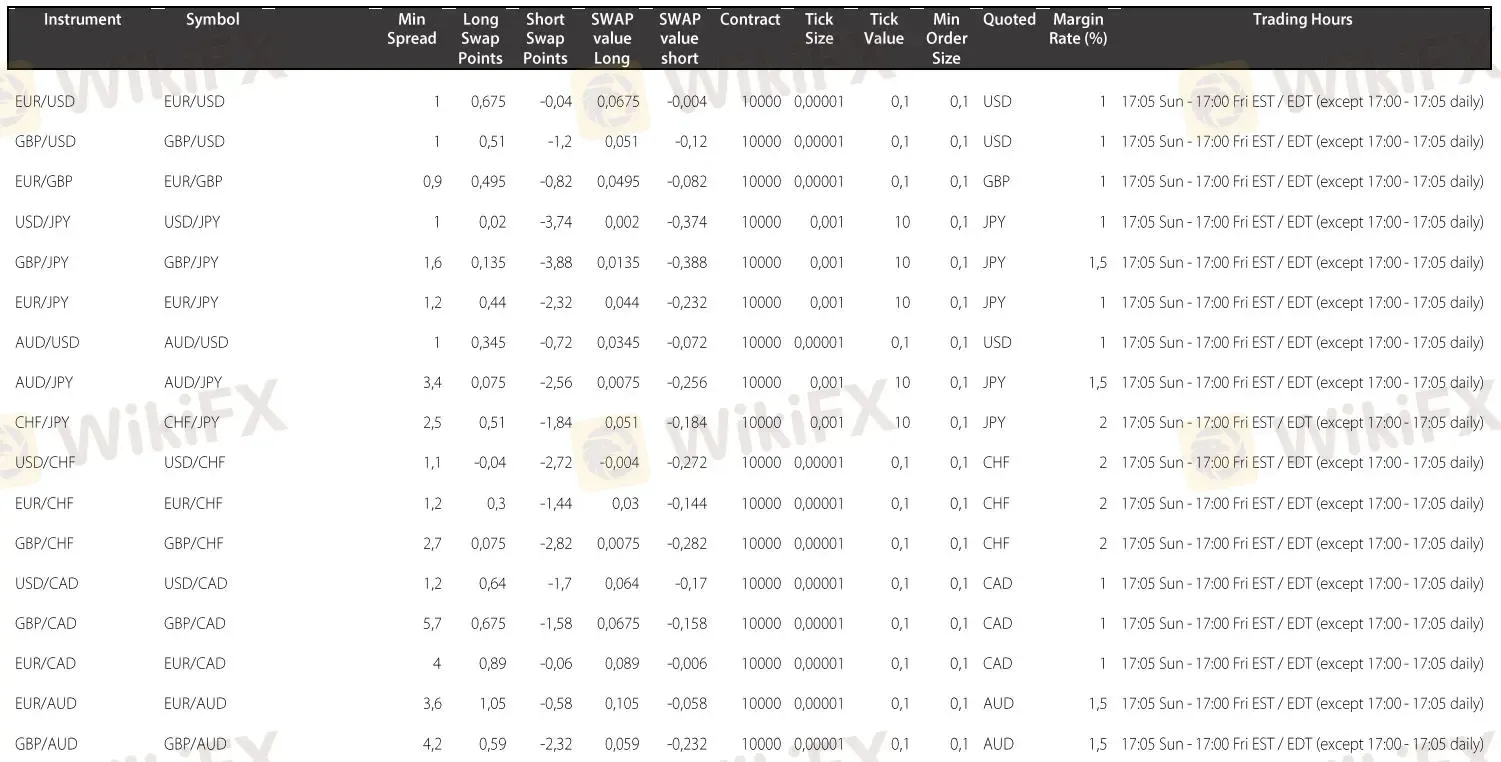
Task: Select EUR/JPY in the Instrument column
Action: [42, 302]
